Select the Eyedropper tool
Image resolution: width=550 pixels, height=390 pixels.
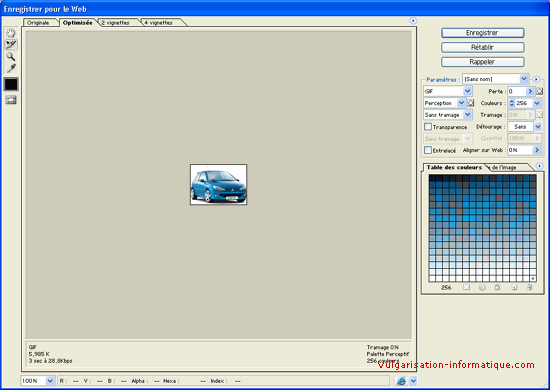[x=11, y=68]
